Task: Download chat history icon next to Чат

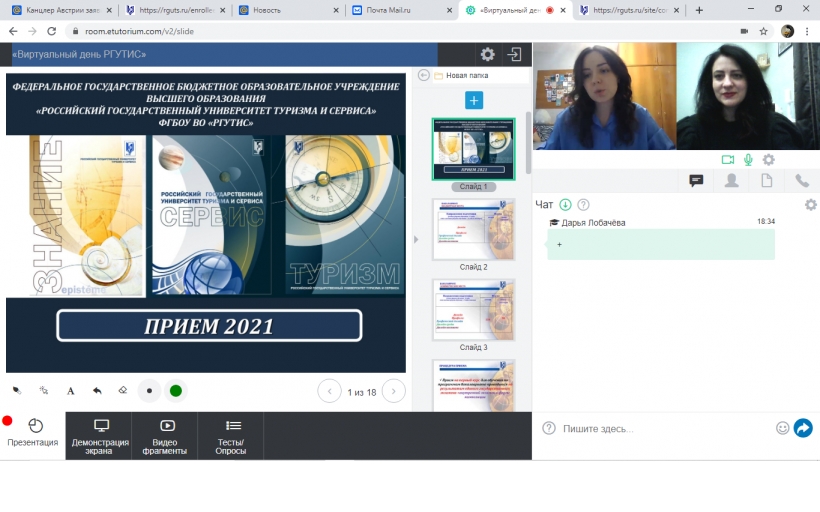Action: point(565,204)
